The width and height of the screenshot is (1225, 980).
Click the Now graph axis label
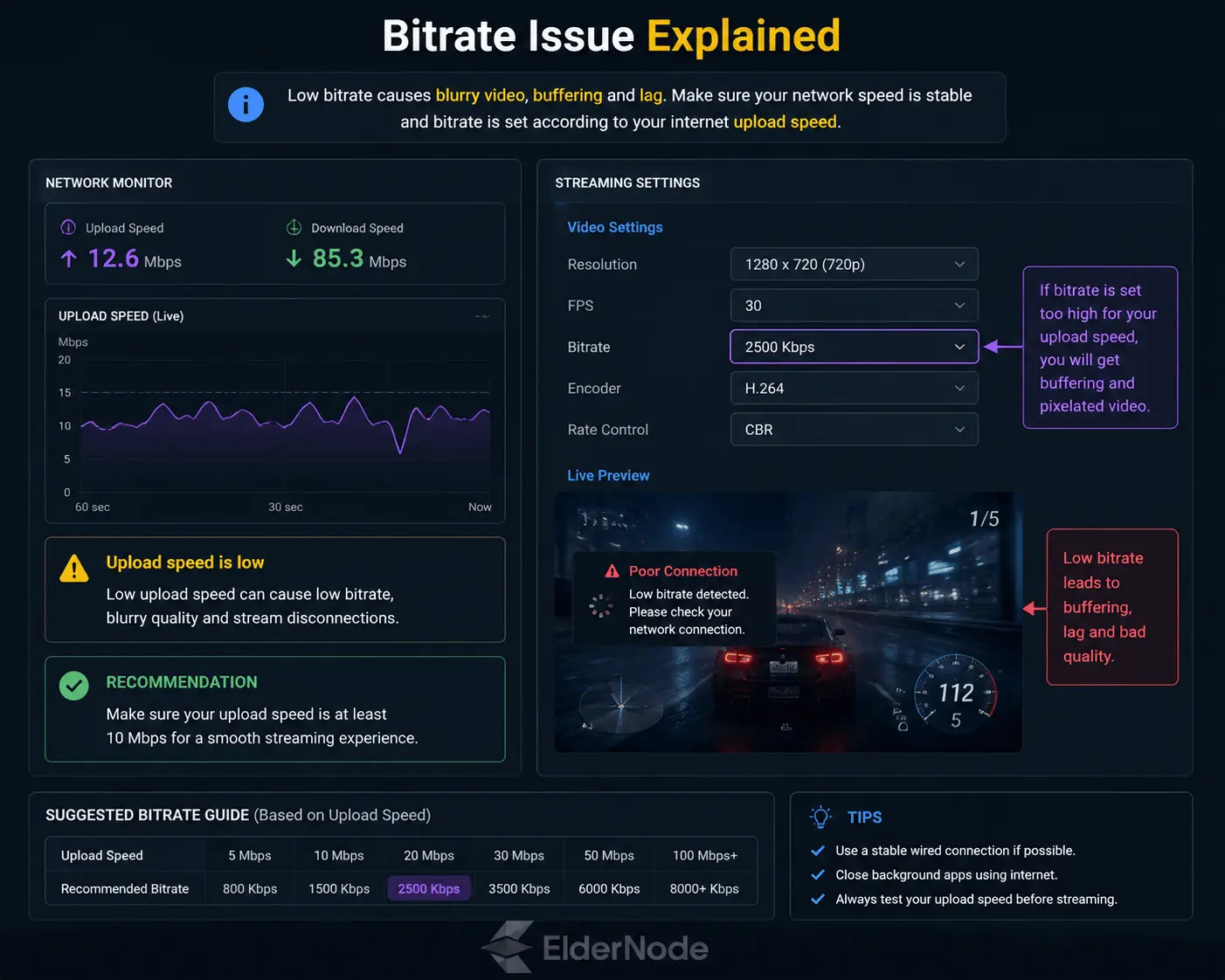click(480, 507)
